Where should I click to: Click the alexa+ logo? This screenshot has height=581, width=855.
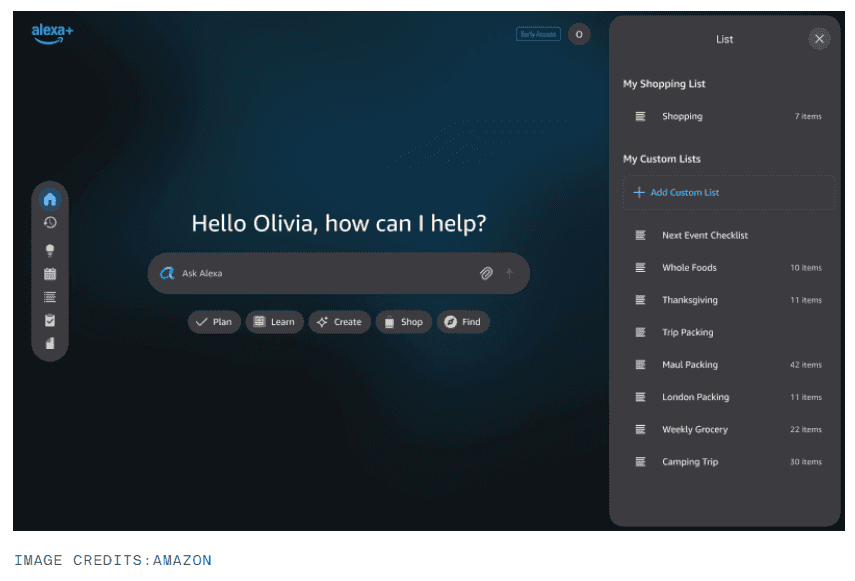pyautogui.click(x=52, y=34)
